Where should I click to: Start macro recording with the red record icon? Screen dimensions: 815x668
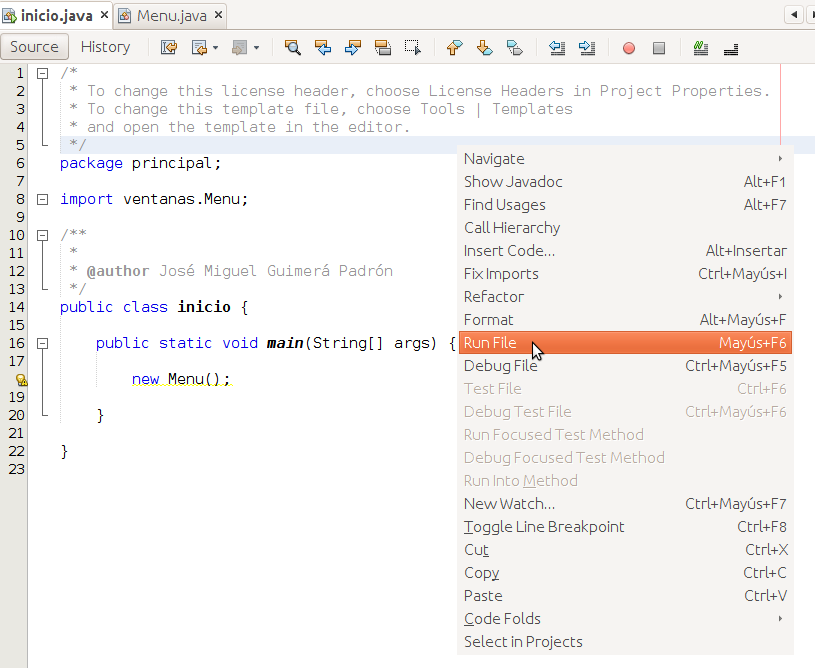tap(630, 47)
